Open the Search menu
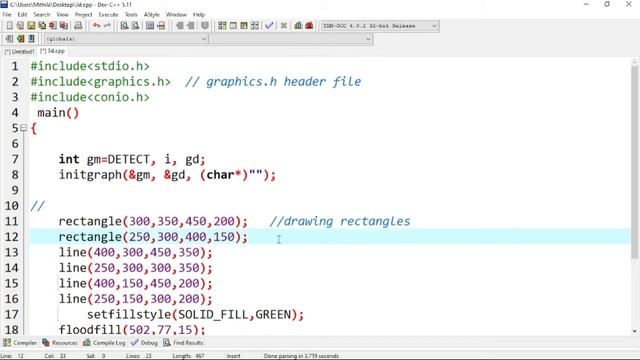 (42, 14)
